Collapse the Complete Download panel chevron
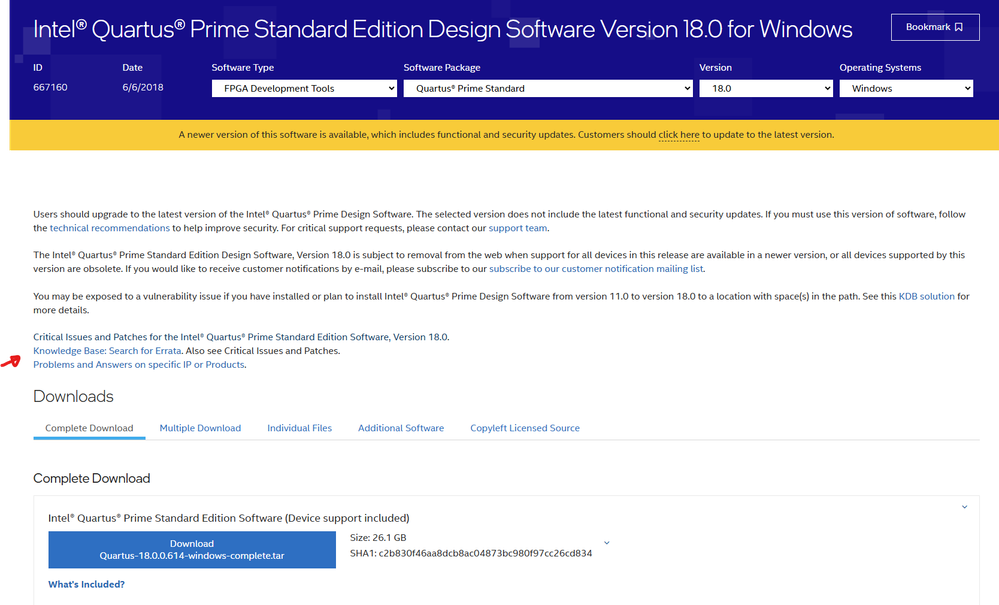999x605 pixels. click(965, 507)
